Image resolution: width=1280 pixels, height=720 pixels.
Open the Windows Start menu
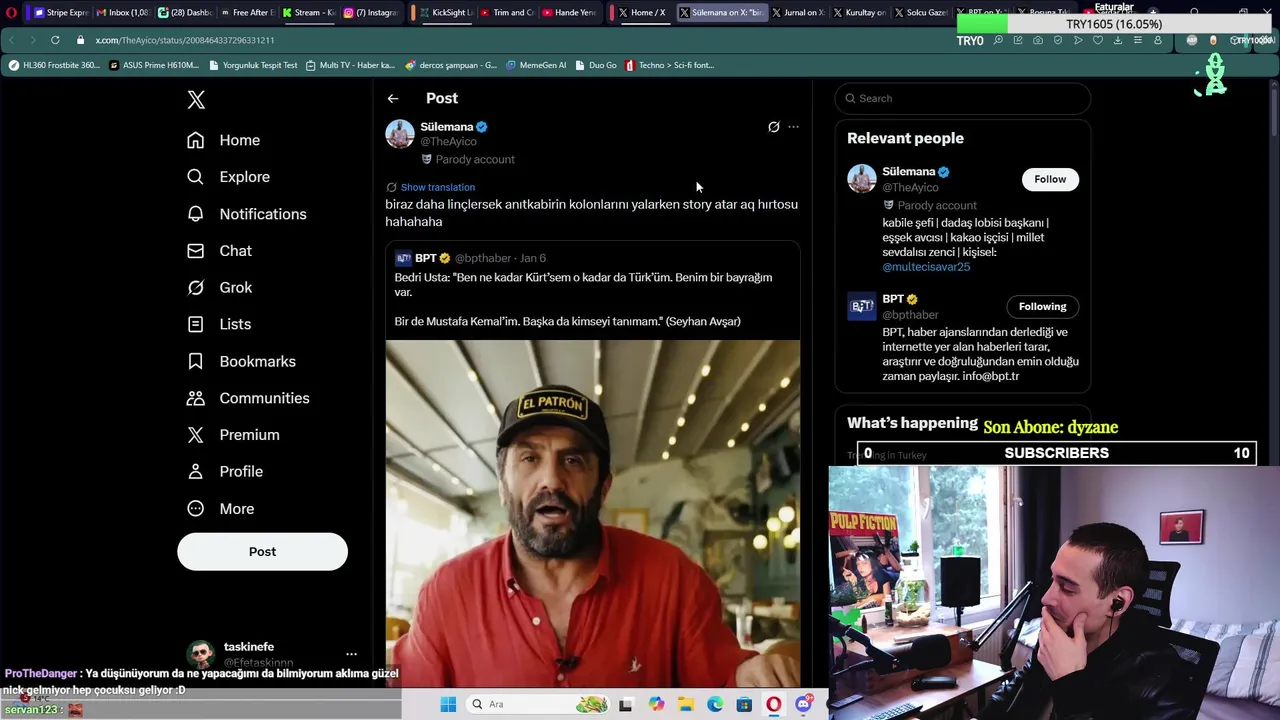tap(448, 704)
